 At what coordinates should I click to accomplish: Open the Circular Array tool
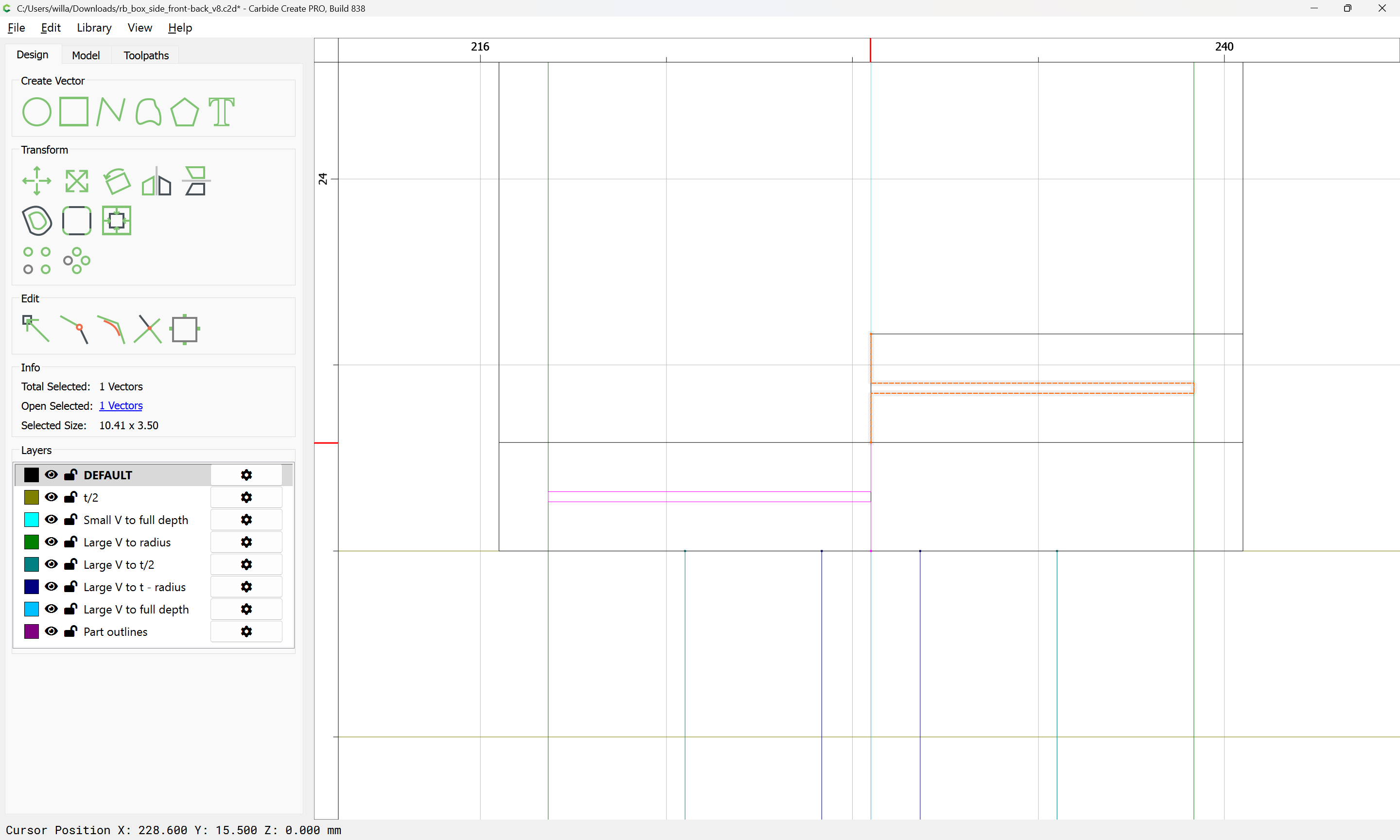pyautogui.click(x=76, y=261)
